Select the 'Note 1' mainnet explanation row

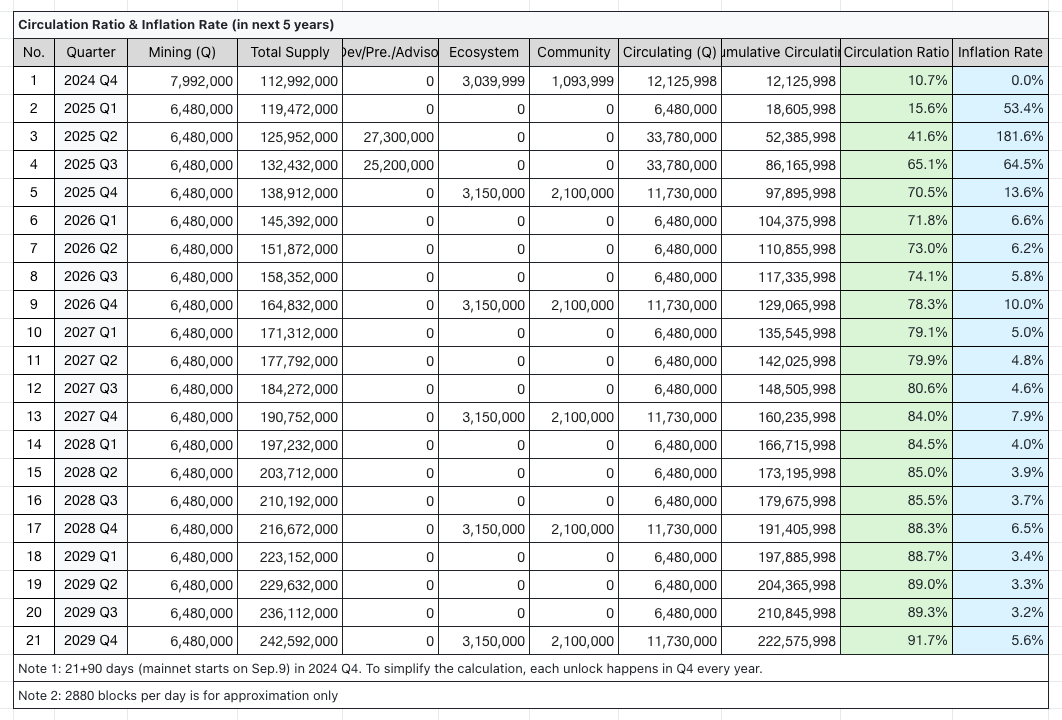(531, 669)
